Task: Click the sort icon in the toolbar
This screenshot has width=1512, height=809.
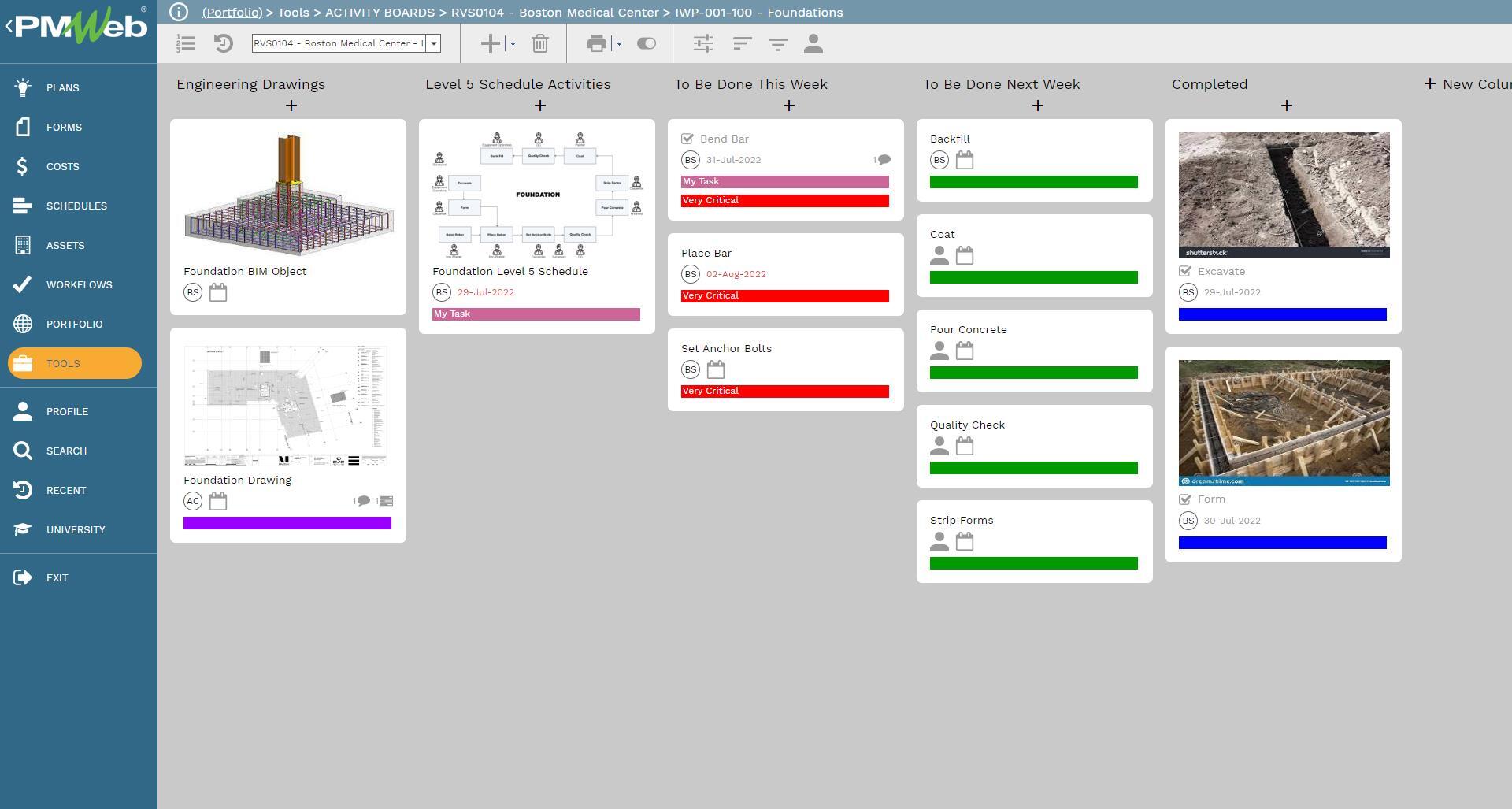Action: (741, 43)
